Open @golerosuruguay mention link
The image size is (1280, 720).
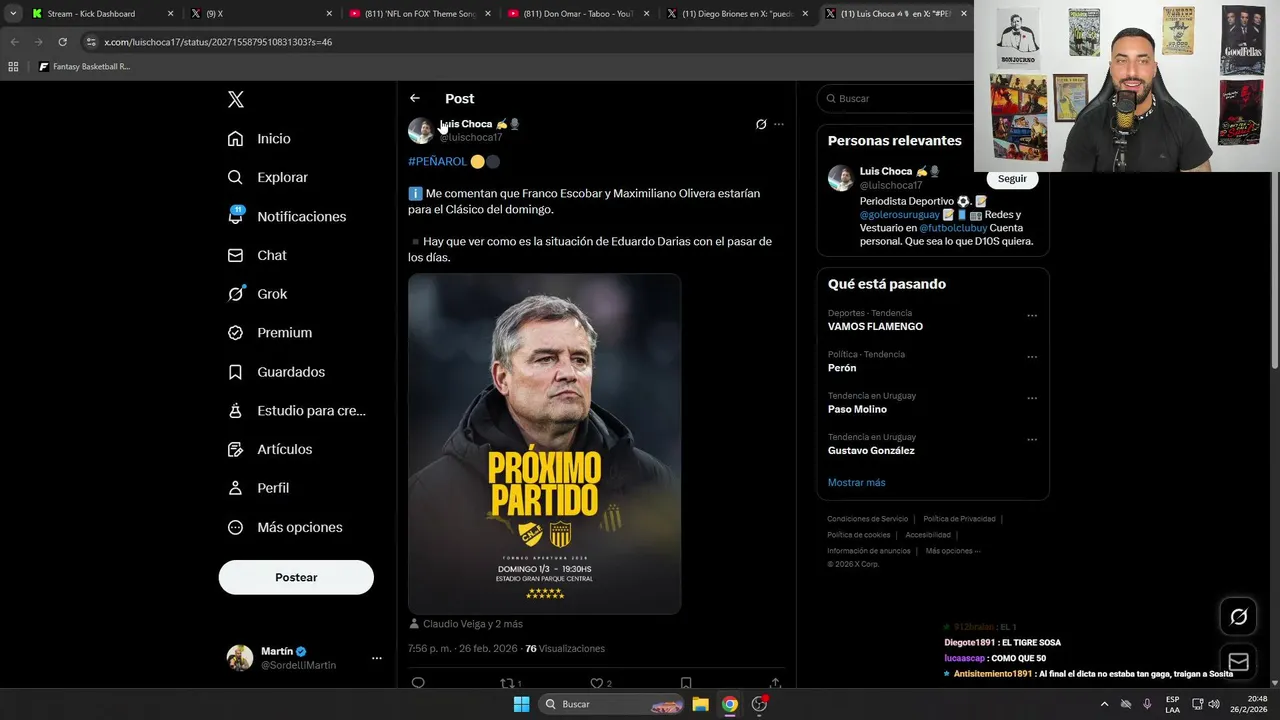[x=900, y=214]
